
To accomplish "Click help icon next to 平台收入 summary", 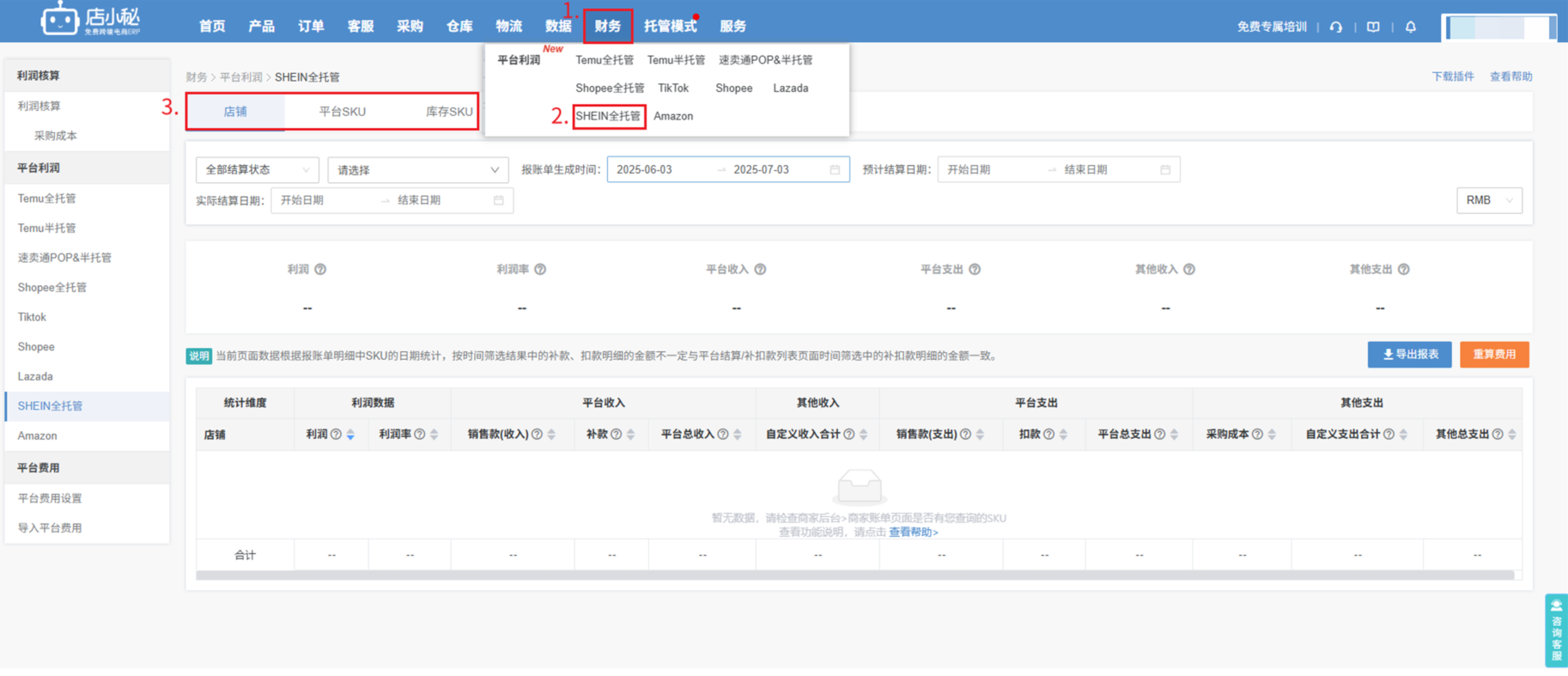I will [x=760, y=269].
